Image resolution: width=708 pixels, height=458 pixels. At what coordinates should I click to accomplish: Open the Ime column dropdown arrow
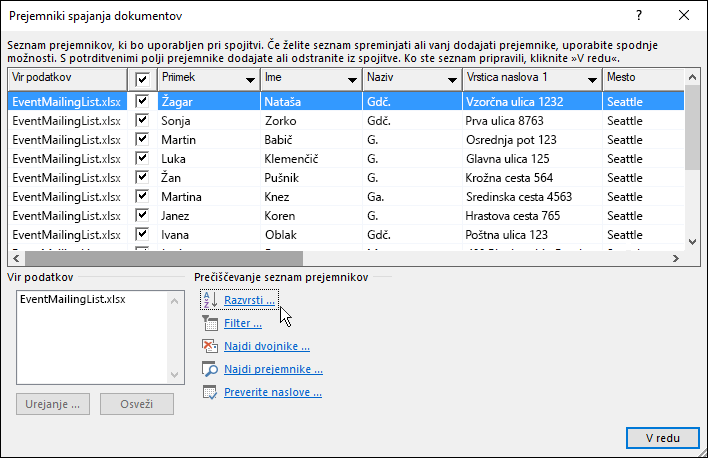coord(352,80)
